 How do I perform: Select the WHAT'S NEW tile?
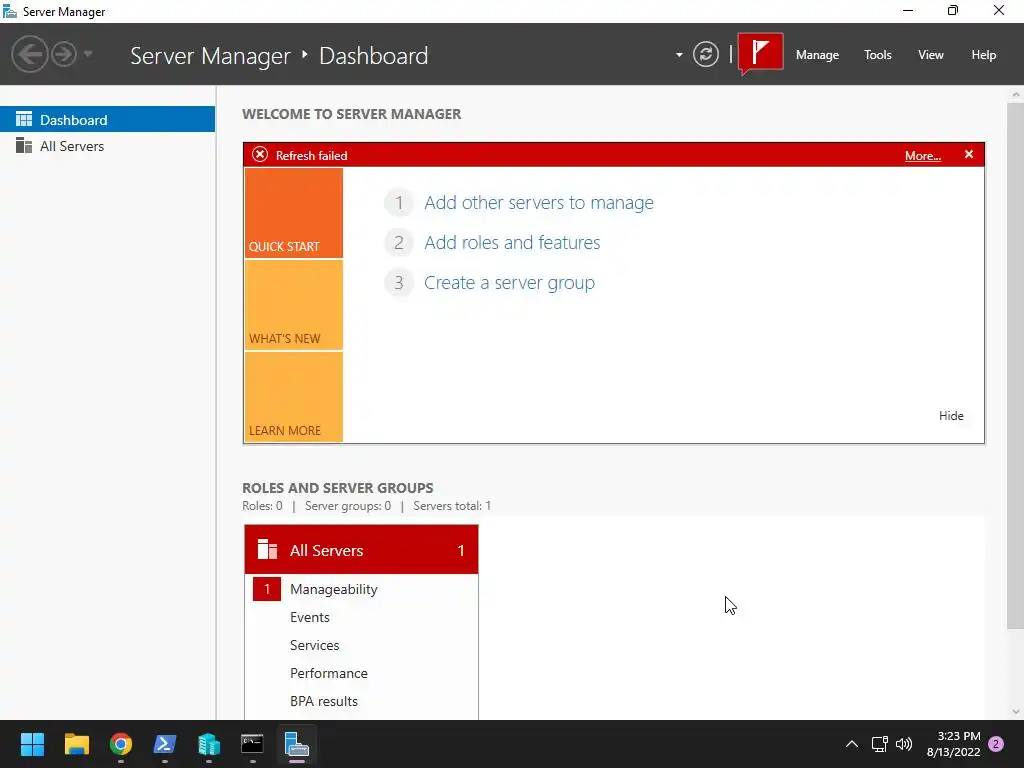(293, 305)
